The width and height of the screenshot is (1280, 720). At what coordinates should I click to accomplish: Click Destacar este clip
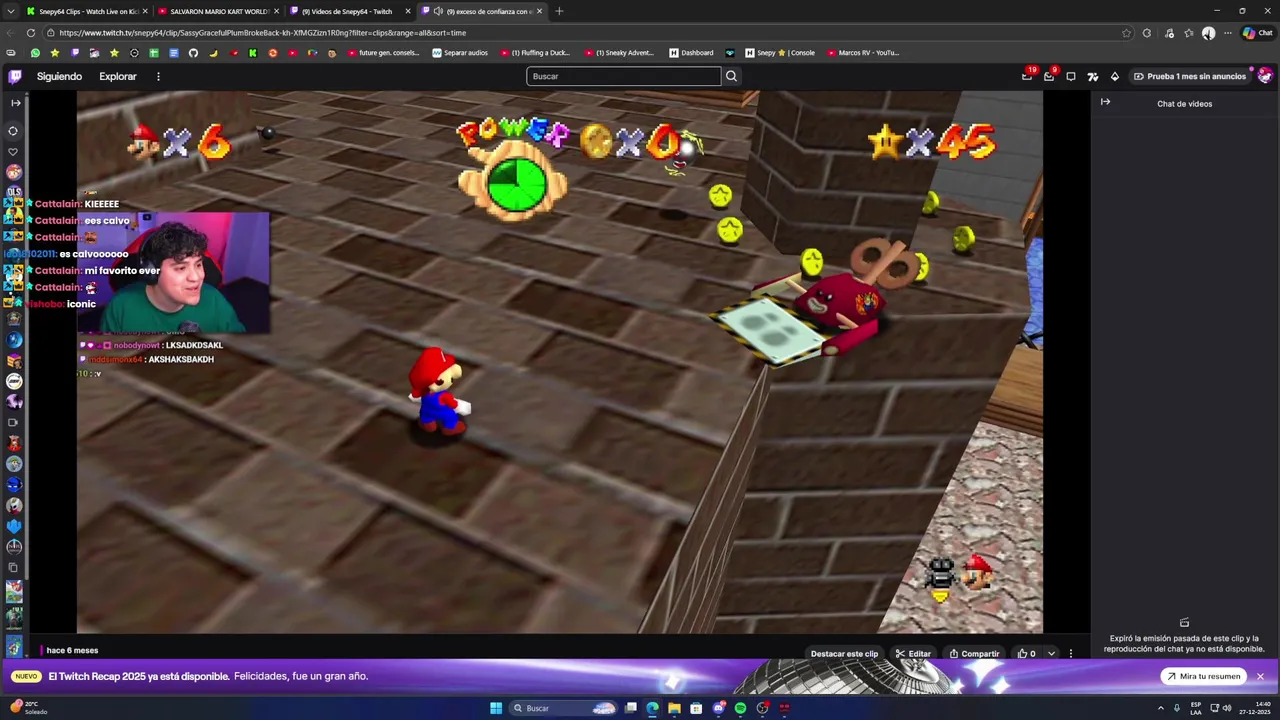tap(844, 654)
